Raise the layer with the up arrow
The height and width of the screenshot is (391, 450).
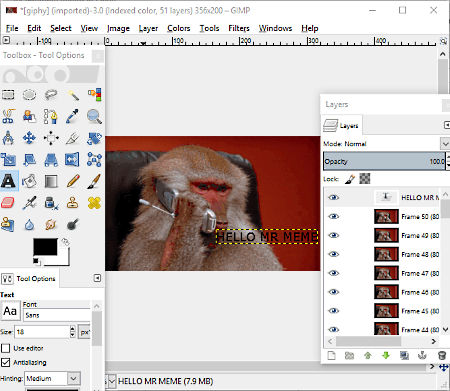point(368,355)
